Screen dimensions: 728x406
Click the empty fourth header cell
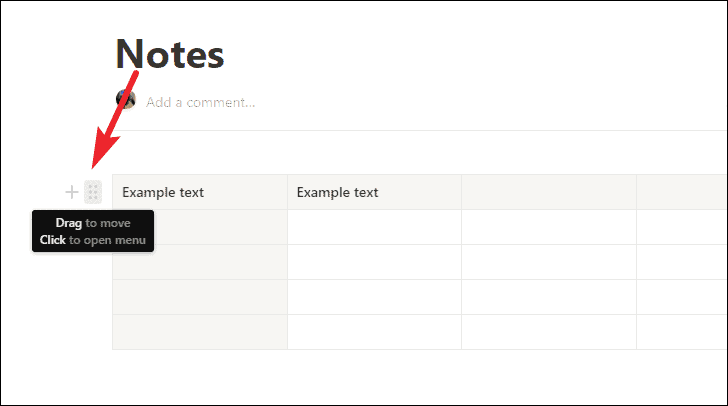(682, 192)
